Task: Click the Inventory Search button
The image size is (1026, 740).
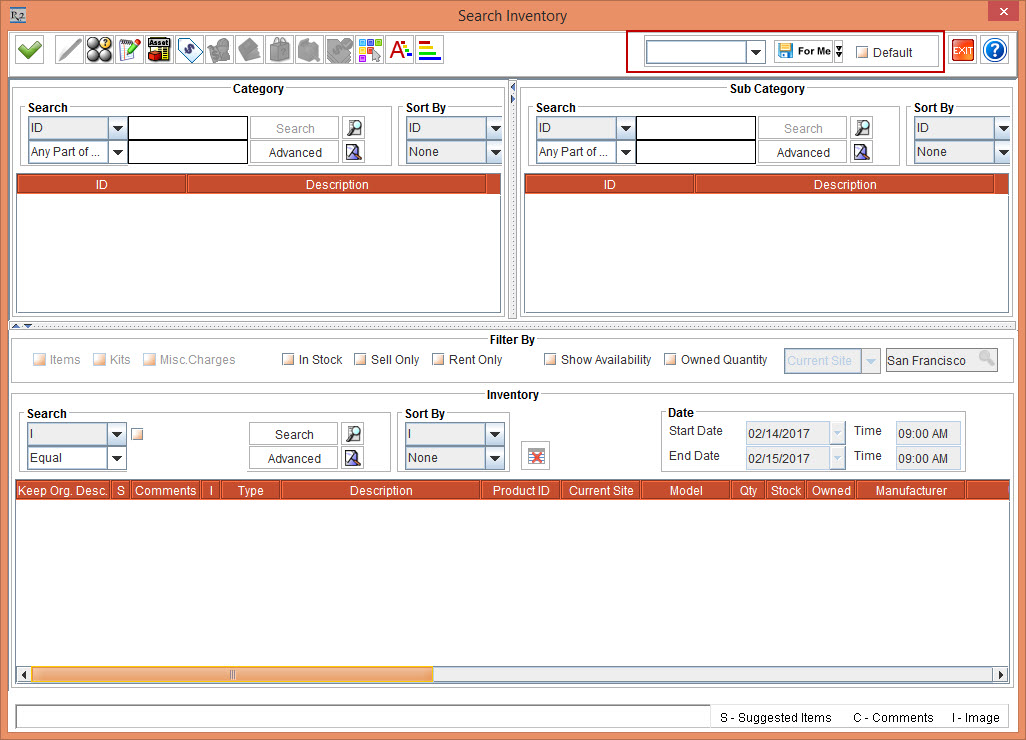Action: pyautogui.click(x=294, y=434)
